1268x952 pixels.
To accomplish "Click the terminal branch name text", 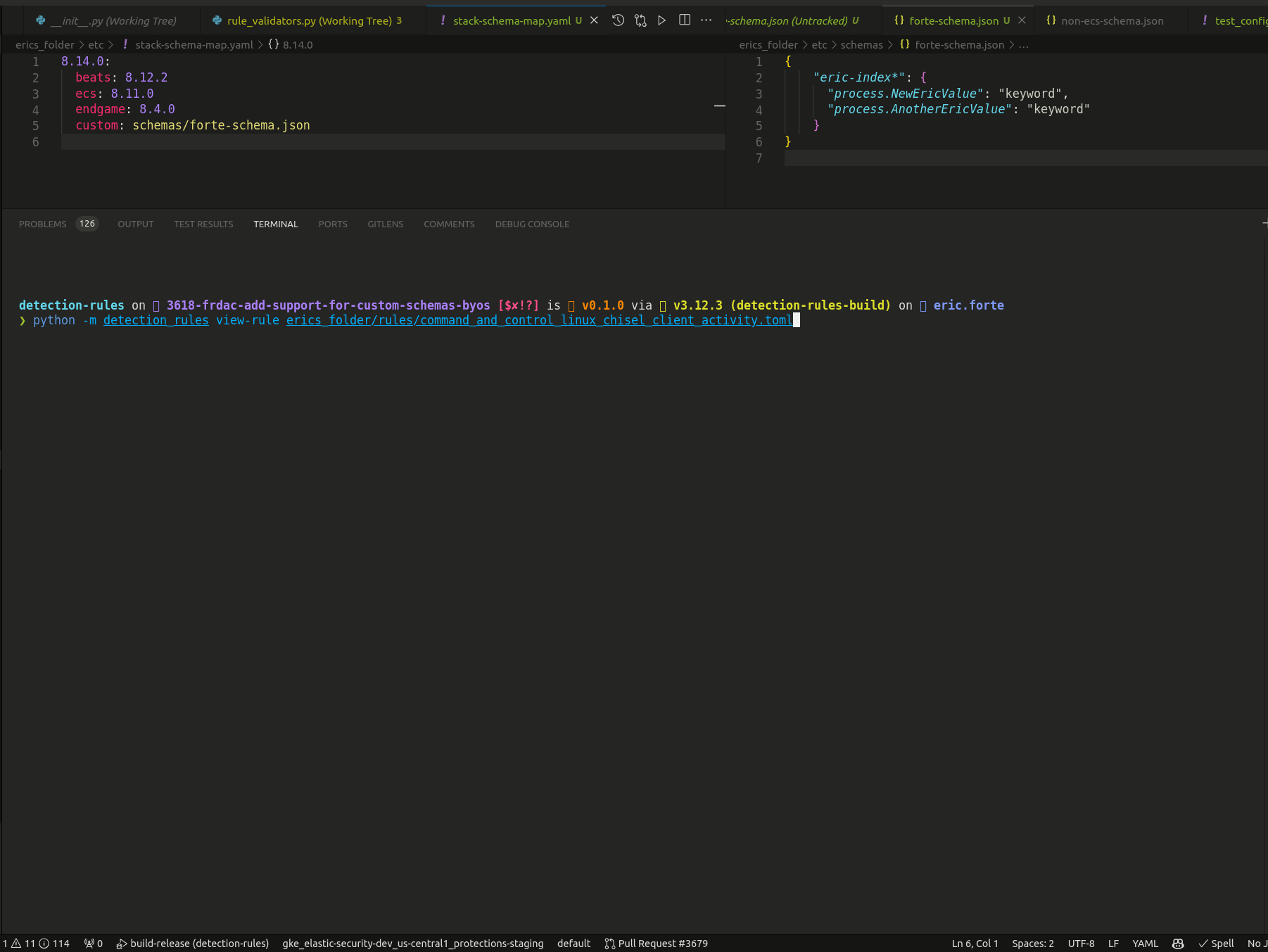I will [x=328, y=305].
